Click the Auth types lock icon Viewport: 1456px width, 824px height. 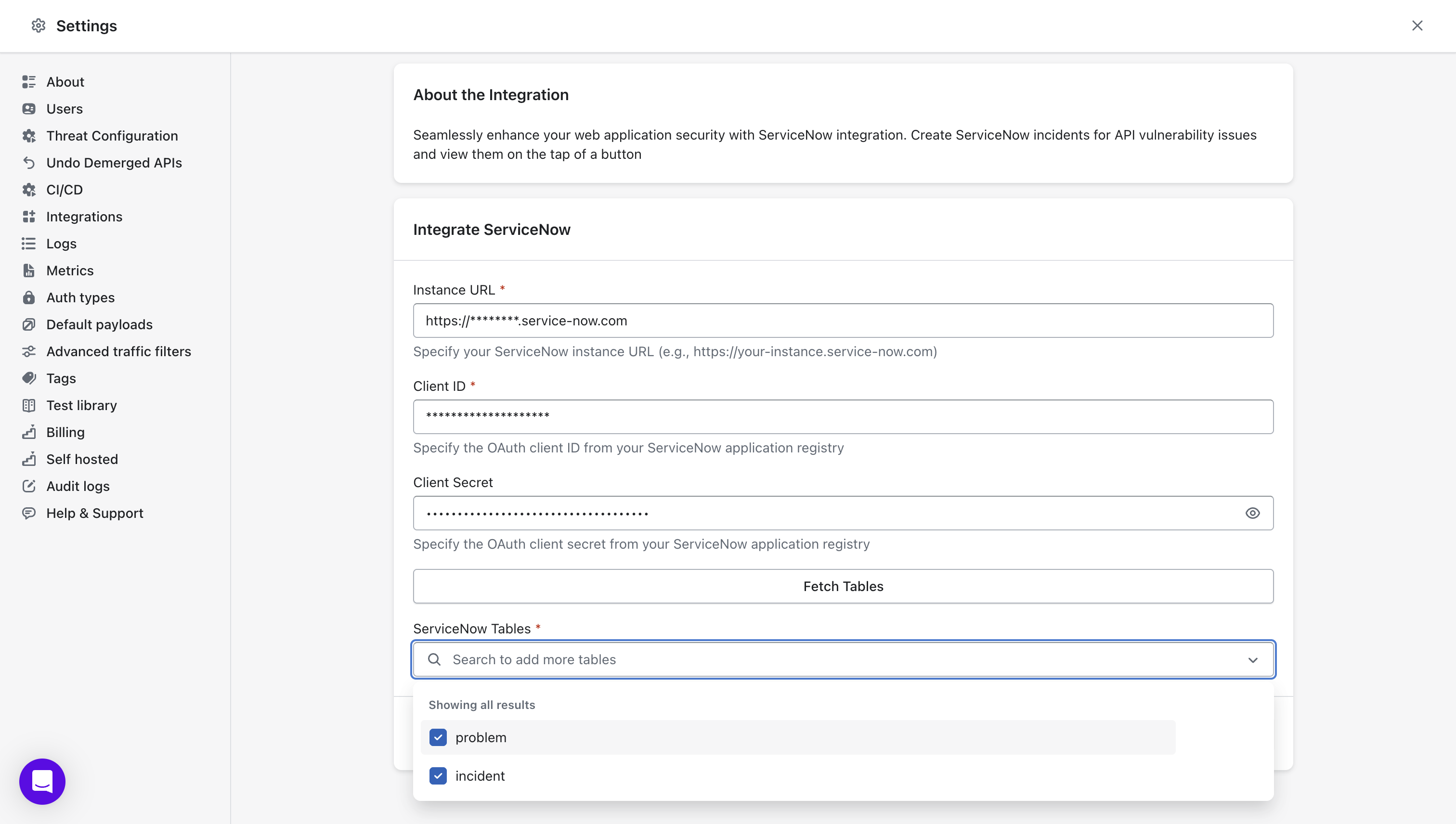point(29,297)
